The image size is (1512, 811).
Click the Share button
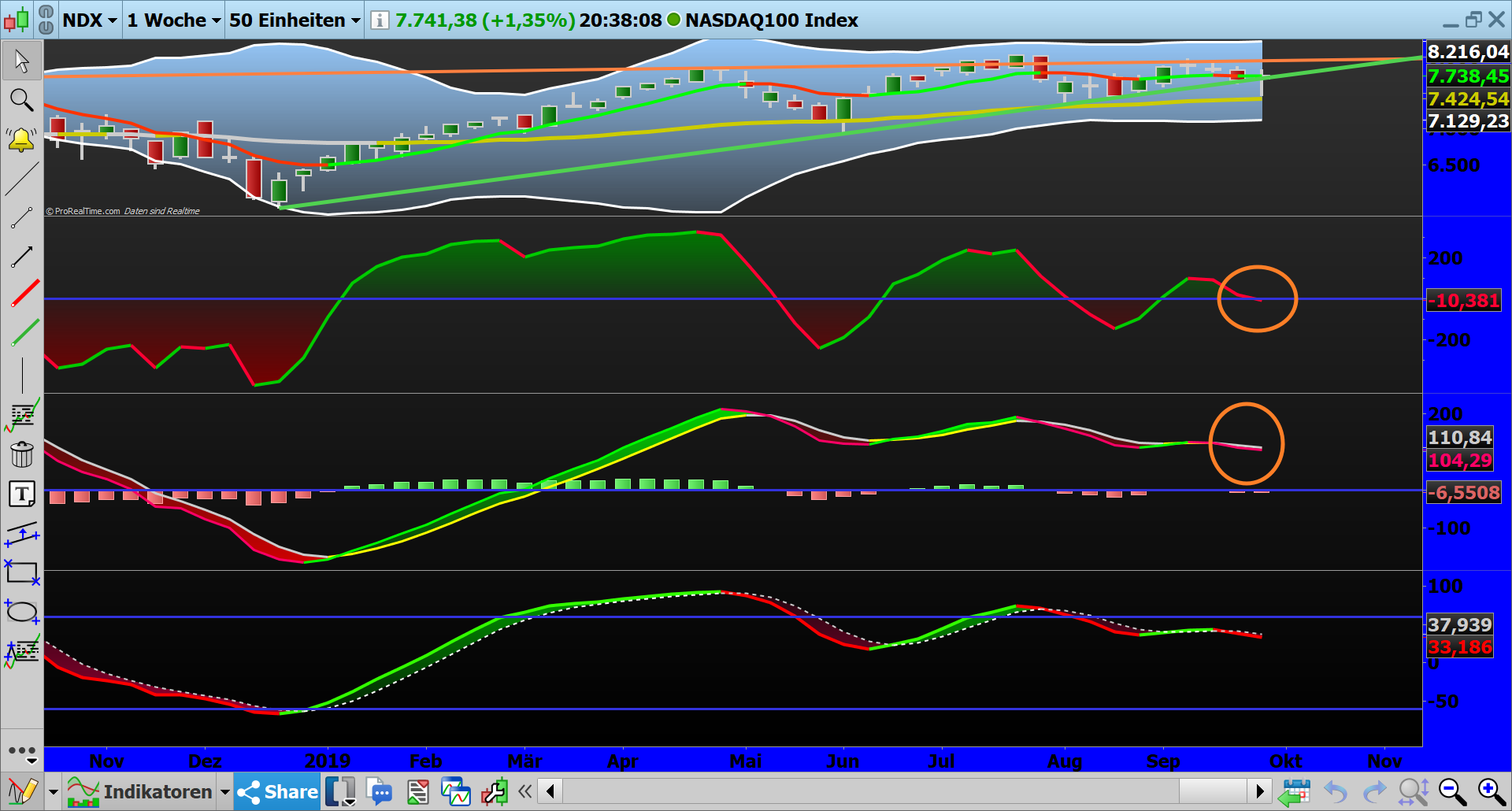point(276,791)
